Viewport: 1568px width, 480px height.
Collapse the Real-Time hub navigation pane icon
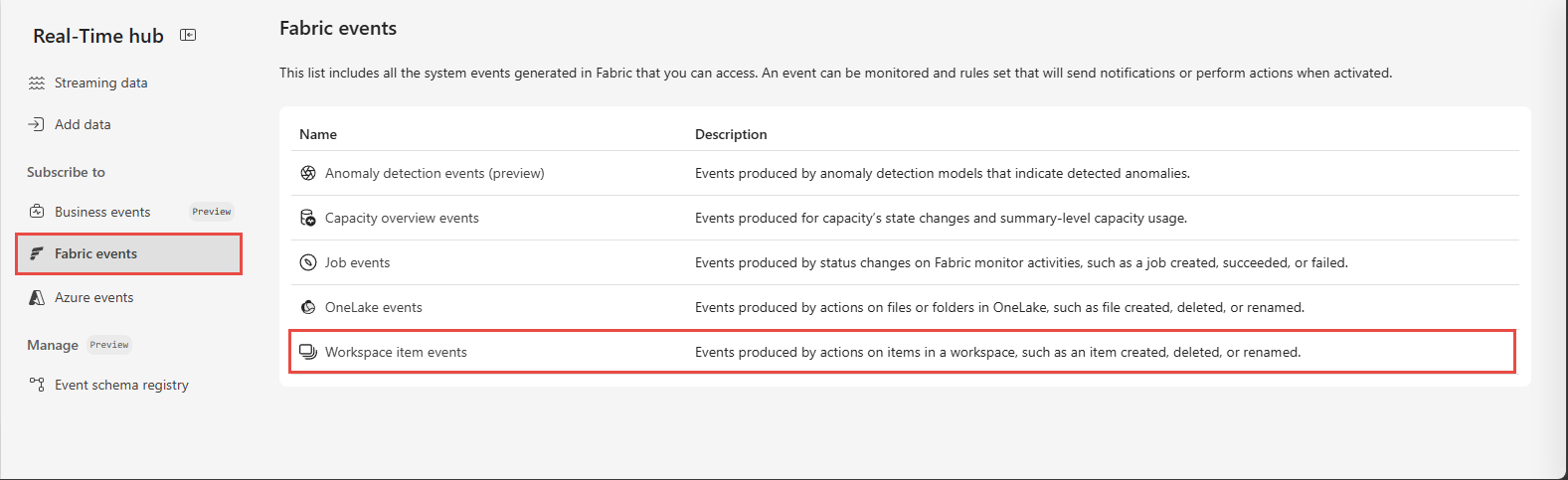(x=188, y=36)
